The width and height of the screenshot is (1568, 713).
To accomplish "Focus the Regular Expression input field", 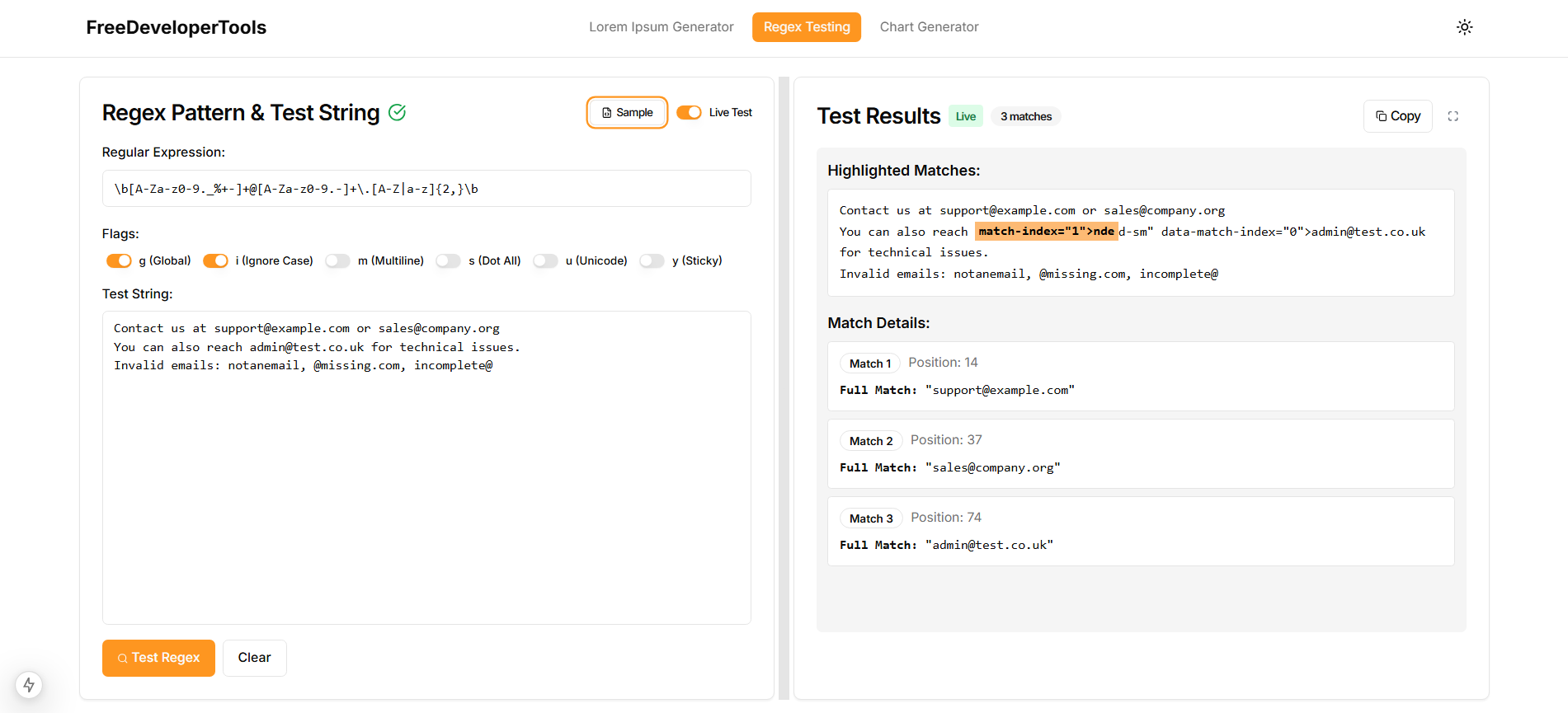I will coord(426,189).
